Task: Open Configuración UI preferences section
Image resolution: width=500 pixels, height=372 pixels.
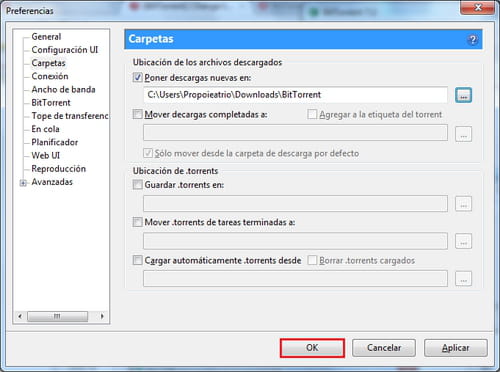Action: click(65, 50)
